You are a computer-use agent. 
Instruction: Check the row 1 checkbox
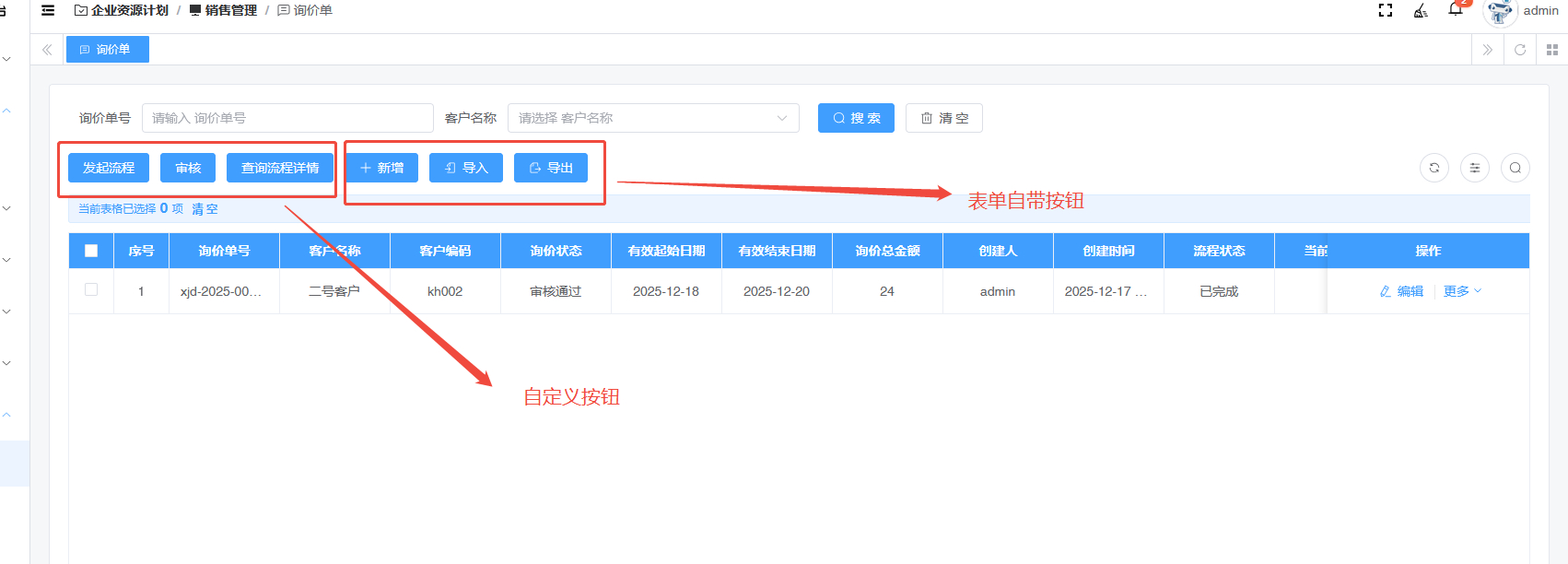coord(91,290)
